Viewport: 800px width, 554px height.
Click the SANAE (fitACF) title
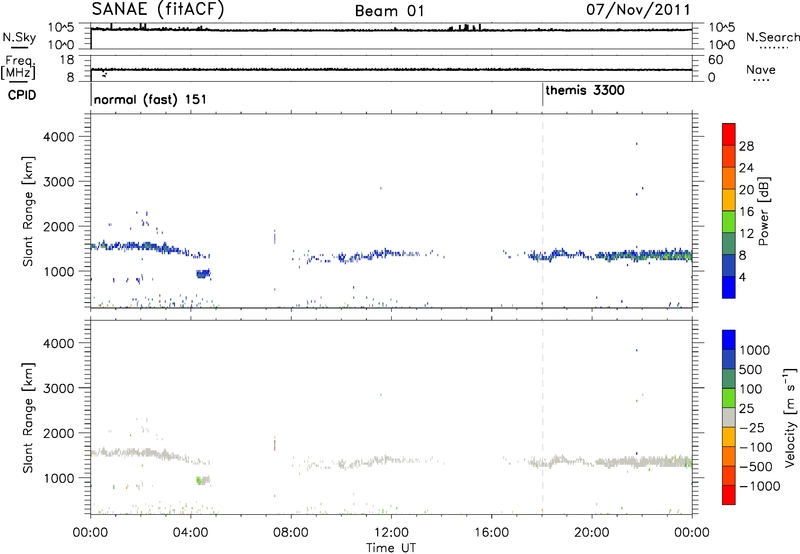click(x=158, y=9)
